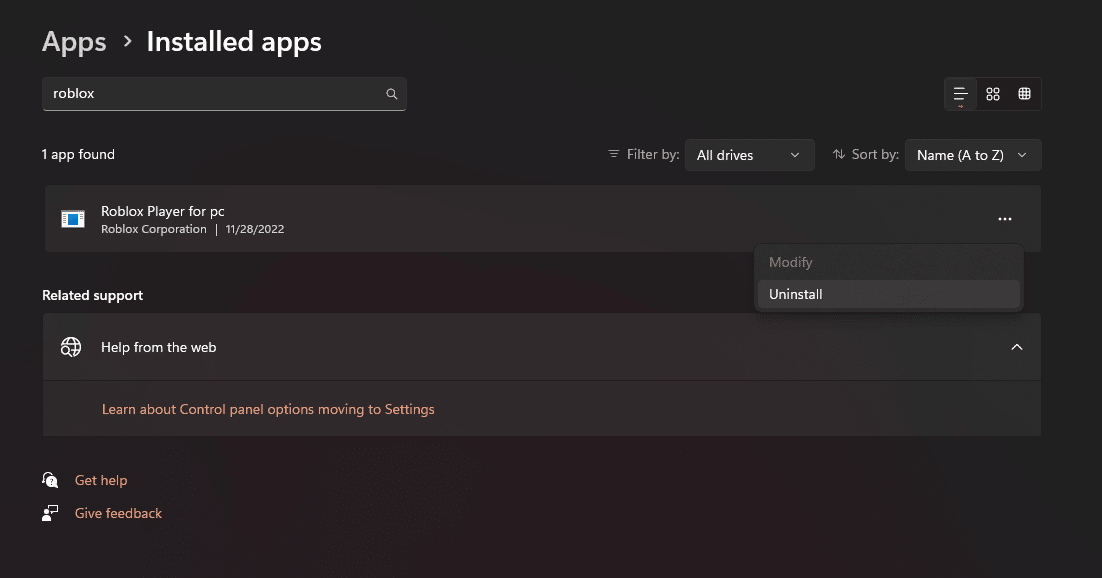Click the Related support heading
The image size is (1102, 578).
click(92, 295)
